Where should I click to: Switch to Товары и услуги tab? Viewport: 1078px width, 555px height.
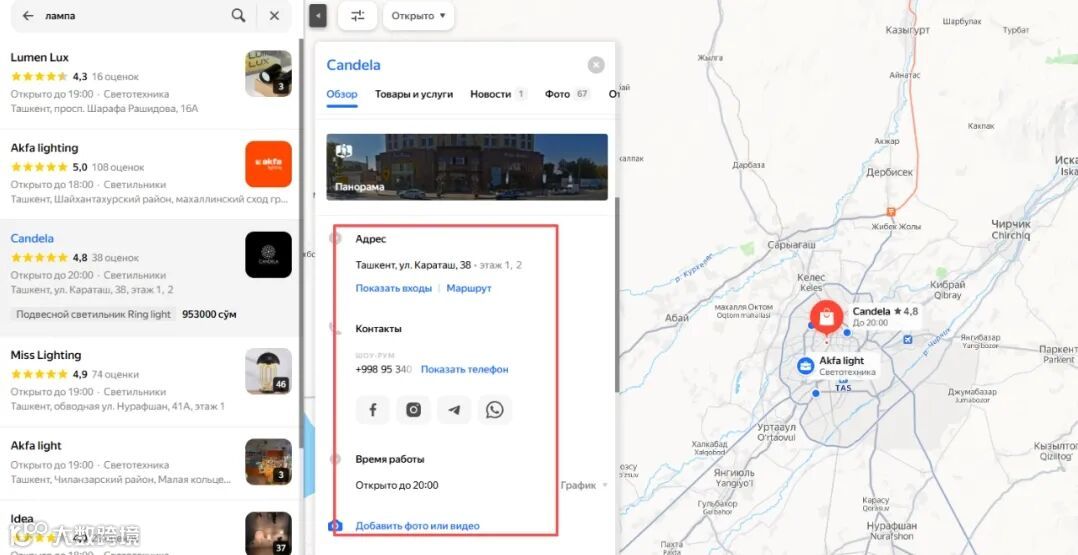point(414,94)
